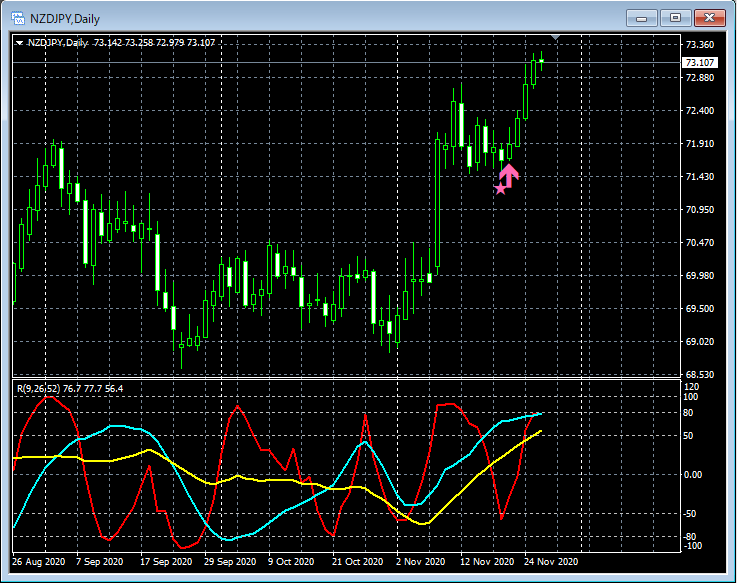
Task: Click the 29 Sep 2020 date label
Action: 230,562
